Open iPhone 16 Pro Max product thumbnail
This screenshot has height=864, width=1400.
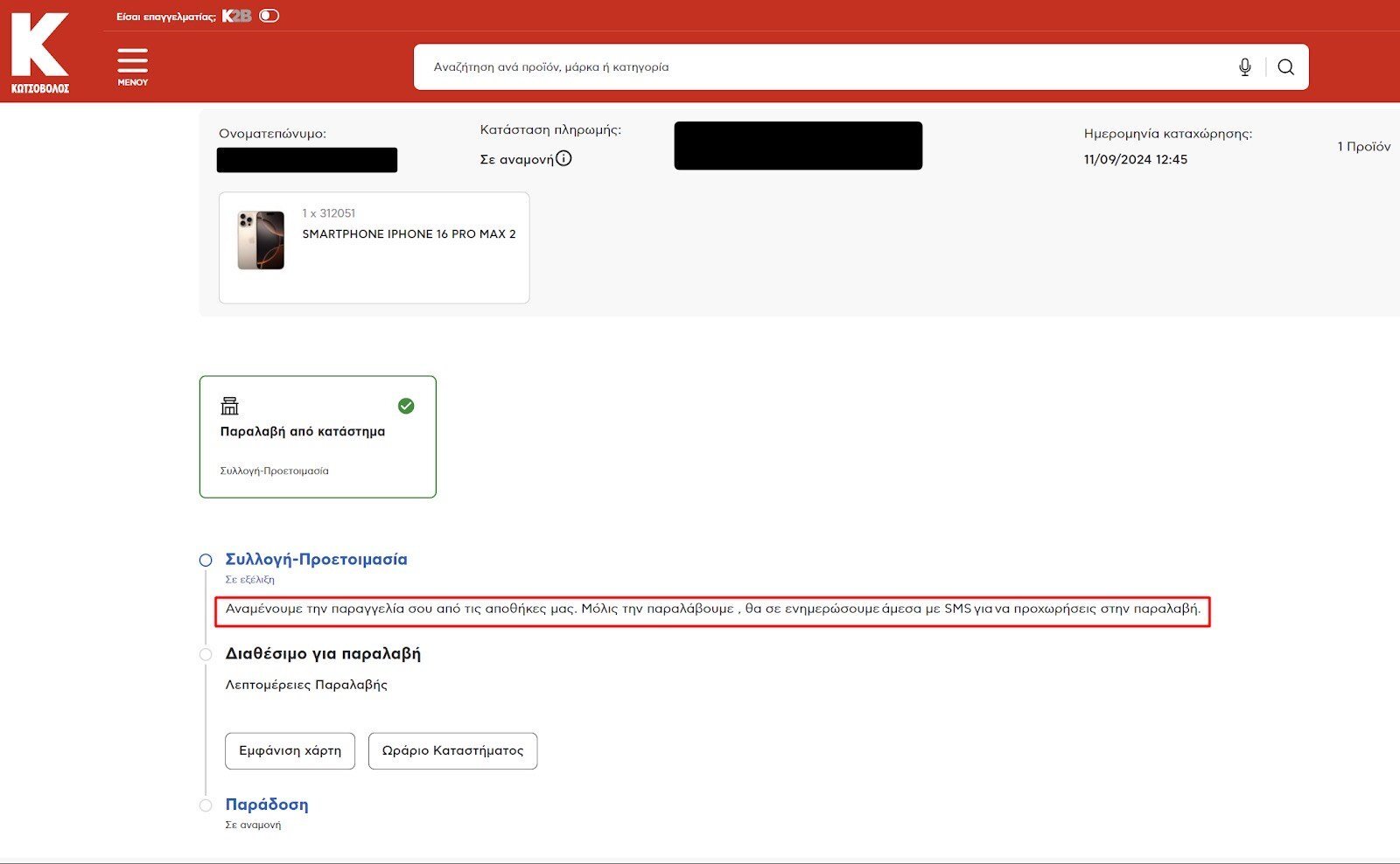pos(261,240)
